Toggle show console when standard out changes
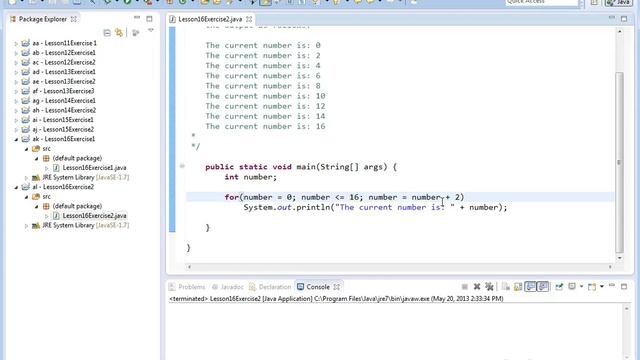The height and width of the screenshot is (360, 640). (530, 287)
